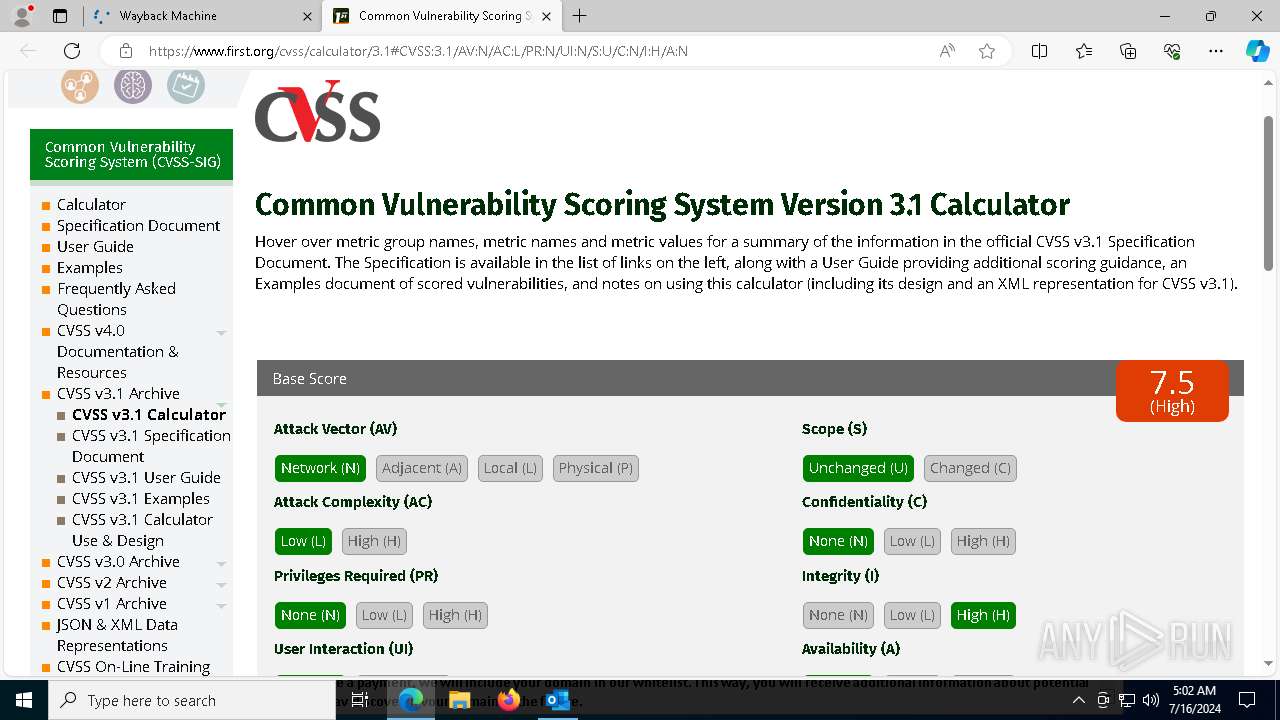The width and height of the screenshot is (1280, 720).
Task: Select Attack Vector Network (N)
Action: (x=320, y=468)
